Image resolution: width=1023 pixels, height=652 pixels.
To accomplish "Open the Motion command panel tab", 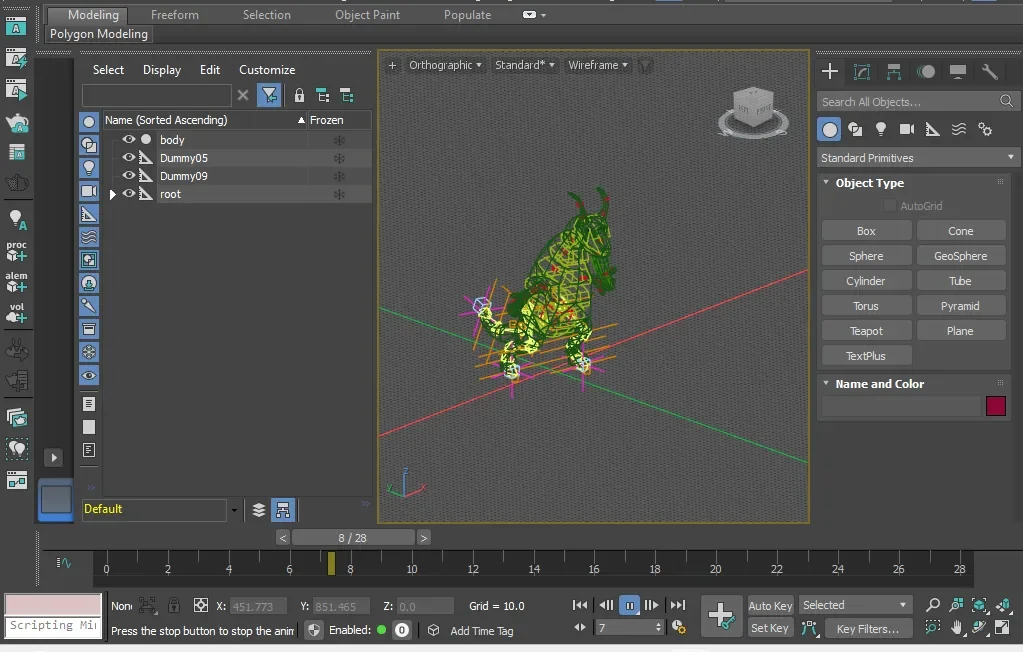I will [926, 72].
